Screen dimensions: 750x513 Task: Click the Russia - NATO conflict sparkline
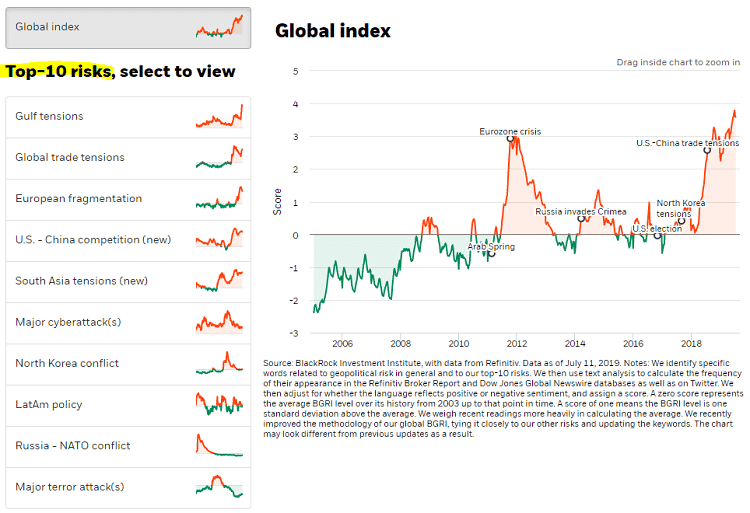click(x=219, y=445)
